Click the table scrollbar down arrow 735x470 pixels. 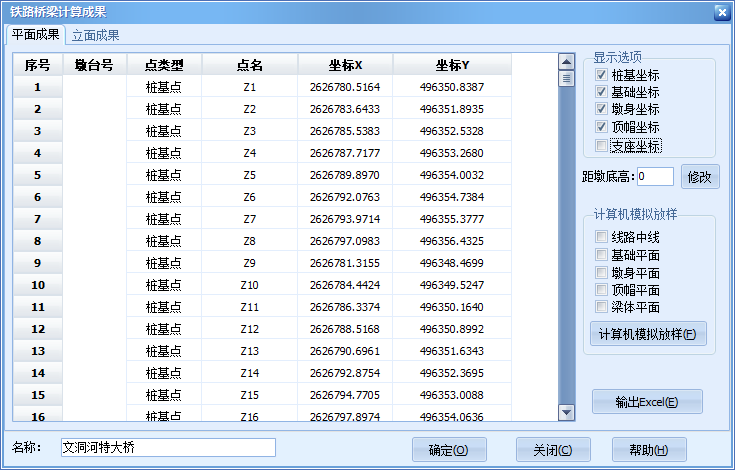(566, 412)
